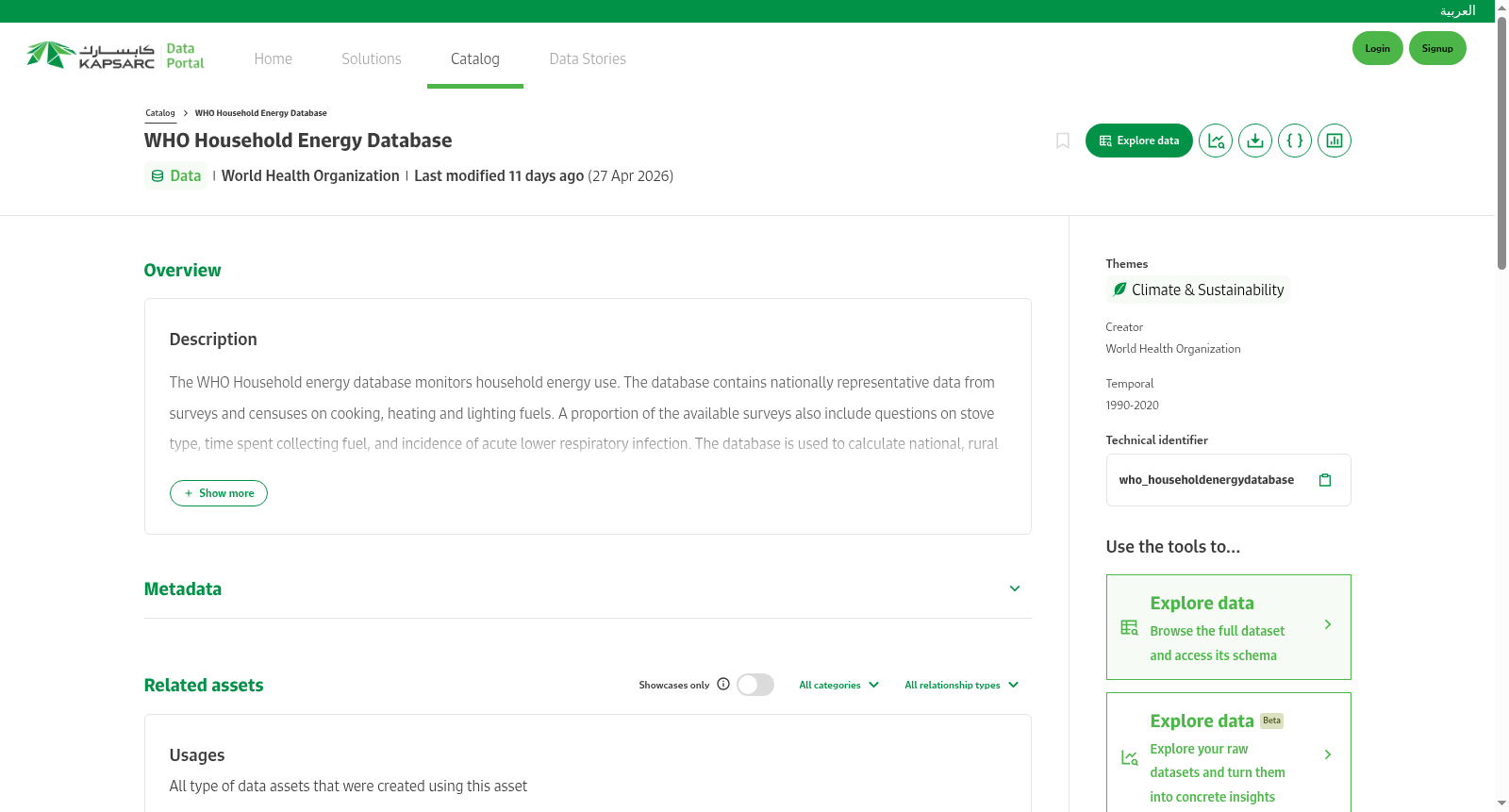The image size is (1509, 812).
Task: Click the Last modified 11 days ago text
Action: click(x=499, y=176)
